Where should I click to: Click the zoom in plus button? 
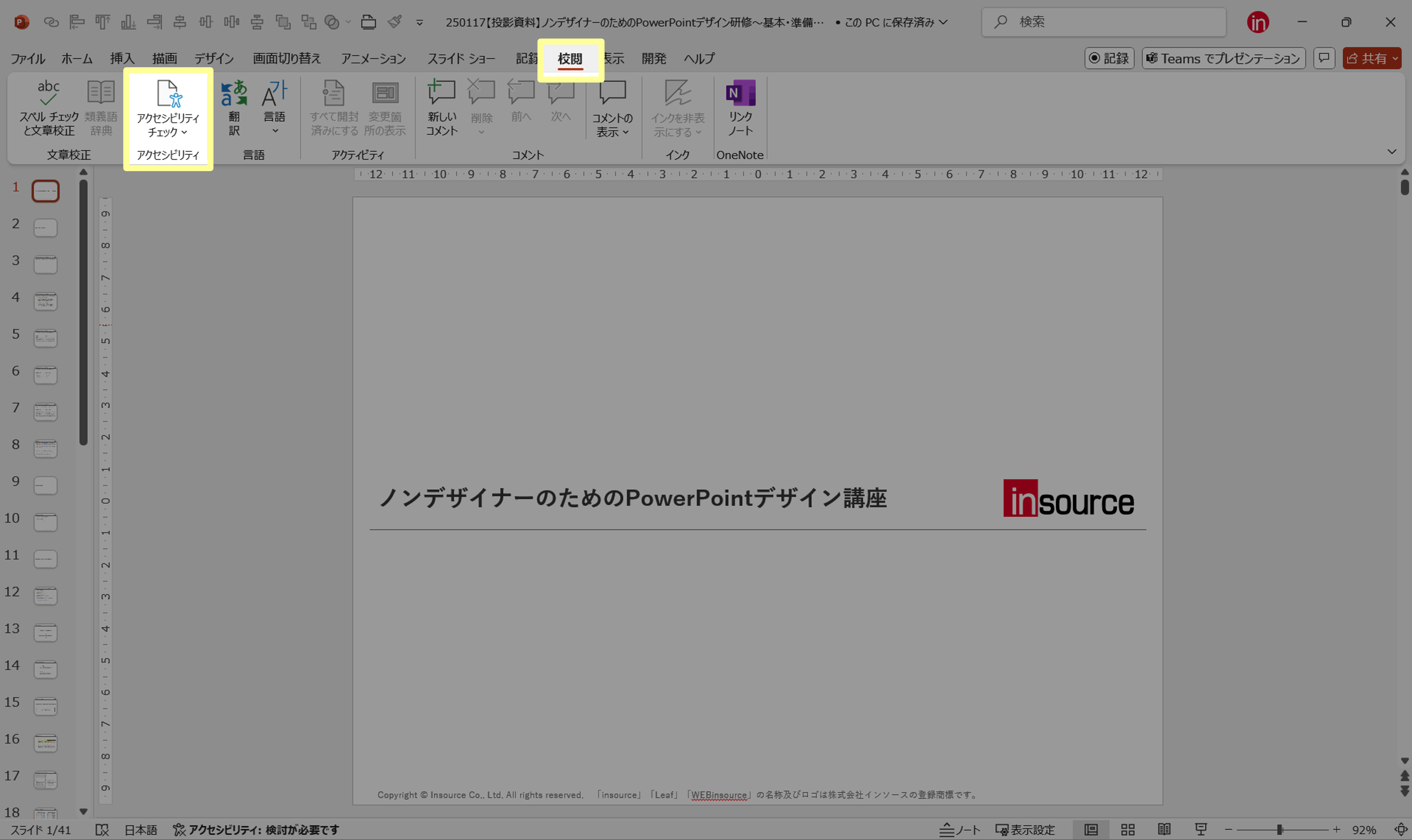pos(1336,830)
